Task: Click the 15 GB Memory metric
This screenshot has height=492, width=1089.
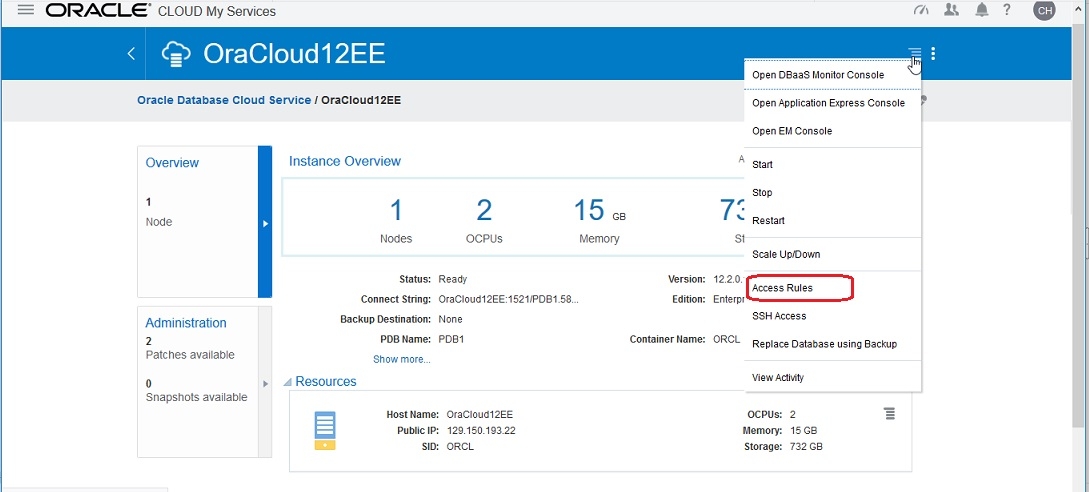Action: coord(600,221)
